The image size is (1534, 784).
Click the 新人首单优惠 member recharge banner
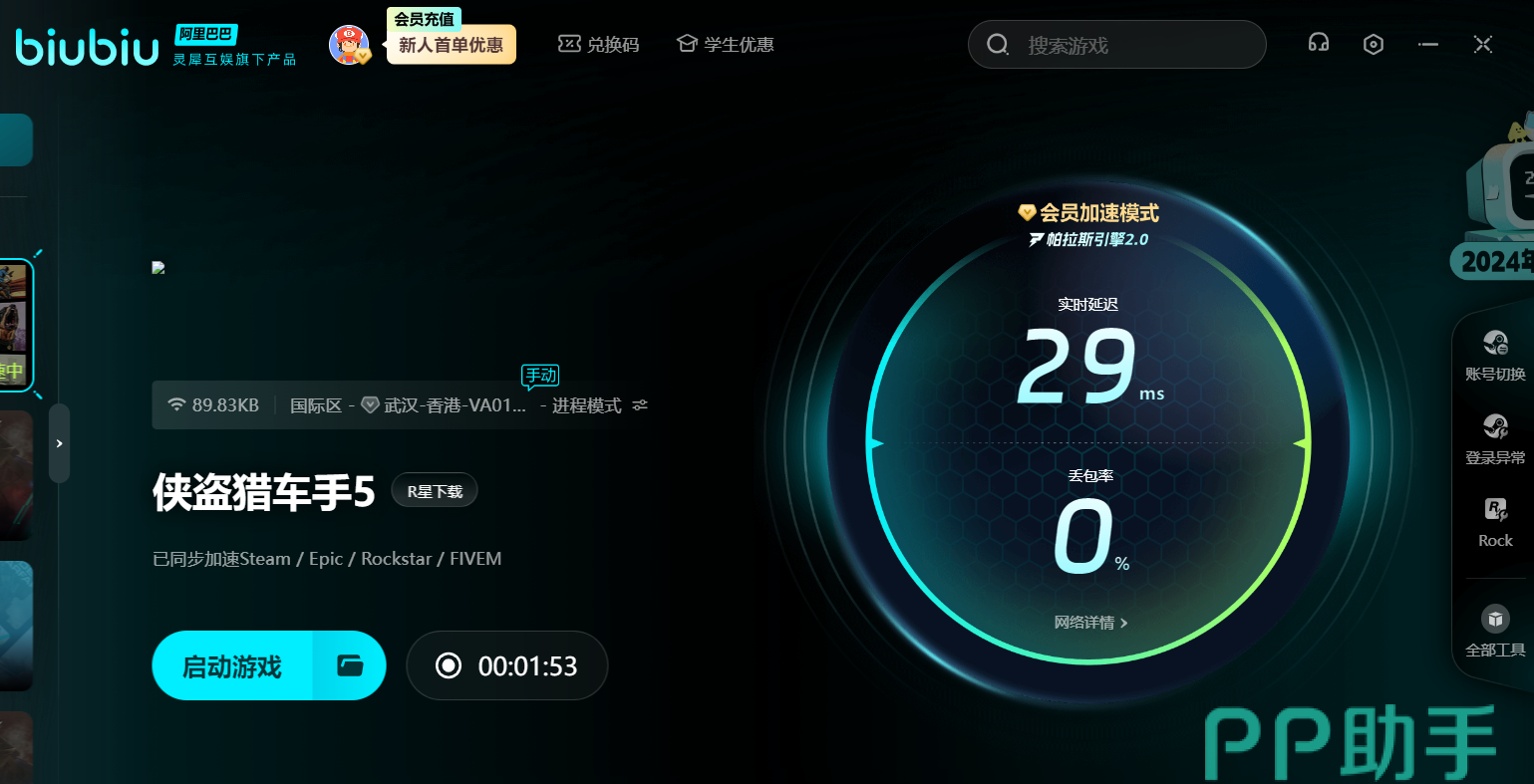[451, 45]
